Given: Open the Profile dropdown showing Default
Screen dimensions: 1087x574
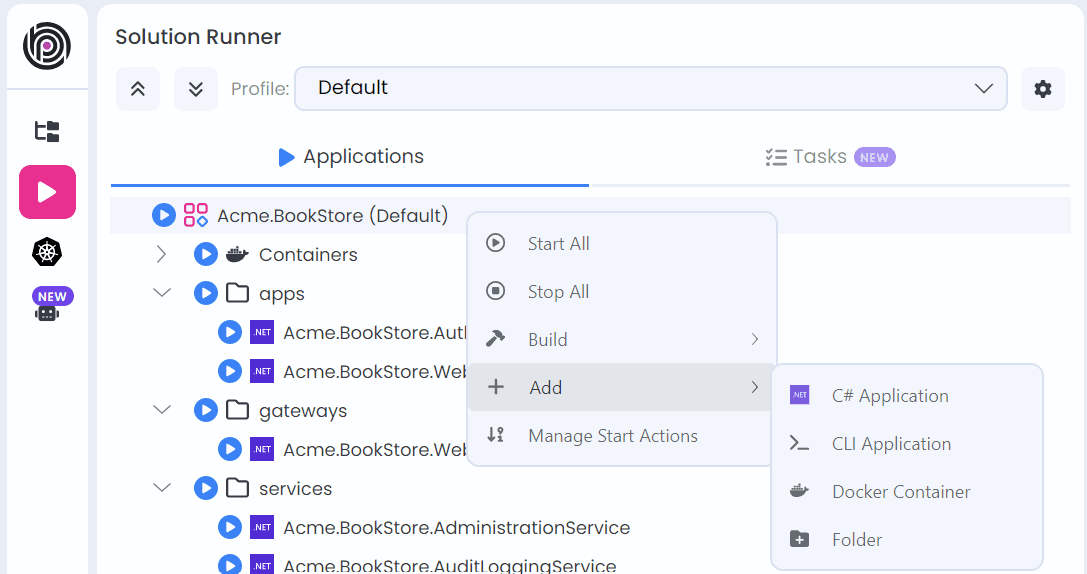Looking at the screenshot, I should 650,89.
